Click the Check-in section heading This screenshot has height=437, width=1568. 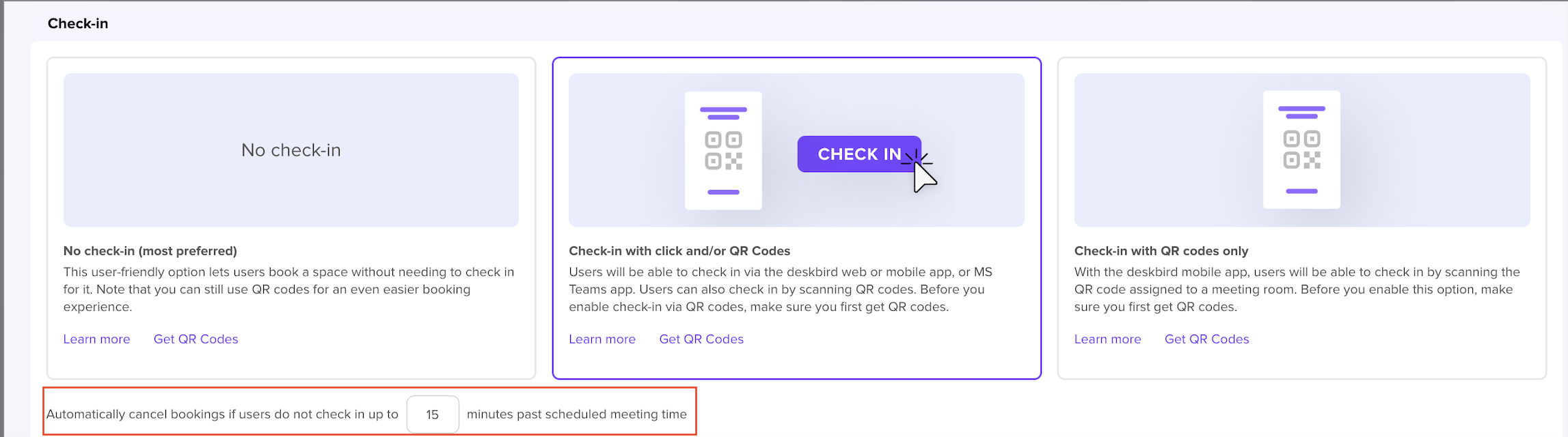click(78, 24)
